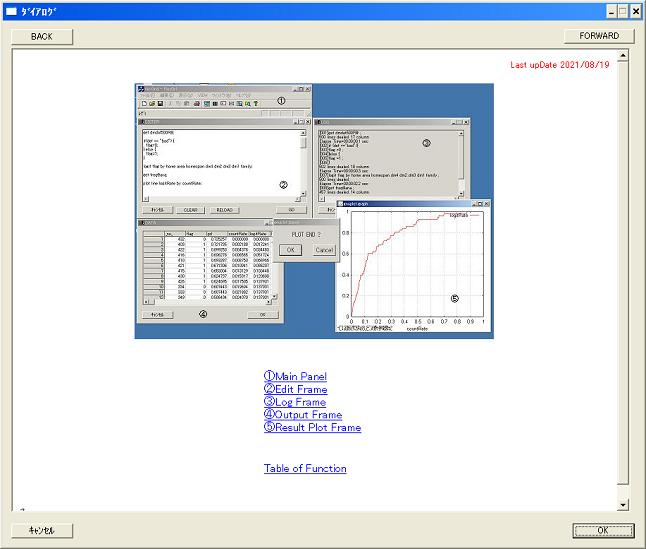This screenshot has width=646, height=549.
Task: Open the Result Plot Frame link
Action: pyautogui.click(x=312, y=428)
